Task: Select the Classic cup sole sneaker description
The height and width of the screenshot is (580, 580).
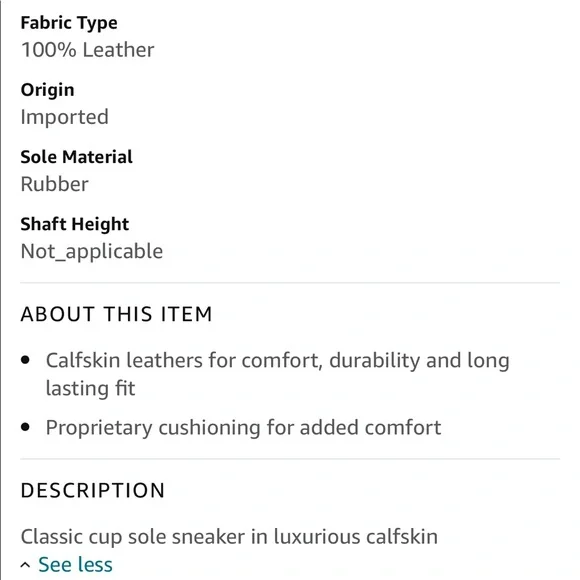Action: click(229, 537)
